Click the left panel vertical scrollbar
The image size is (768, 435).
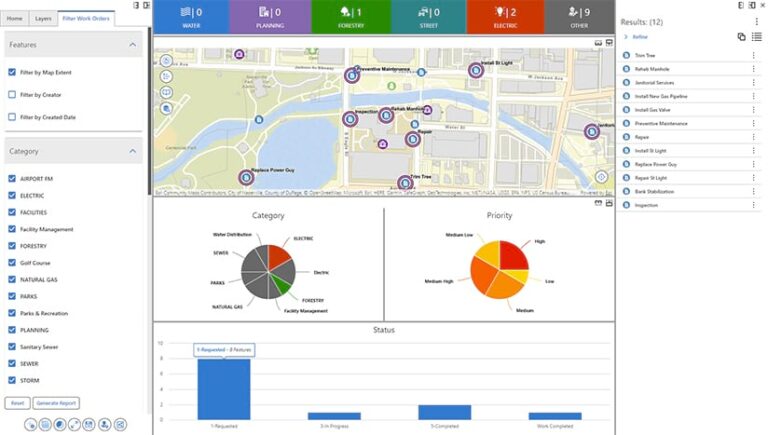pyautogui.click(x=149, y=110)
